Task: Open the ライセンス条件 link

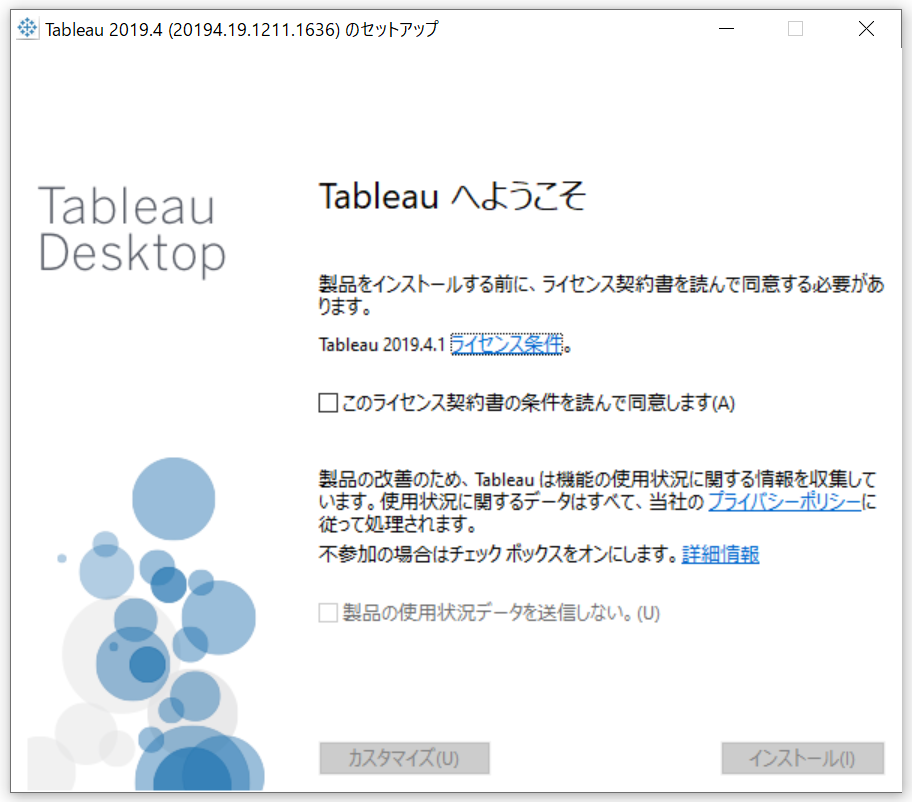Action: click(507, 344)
